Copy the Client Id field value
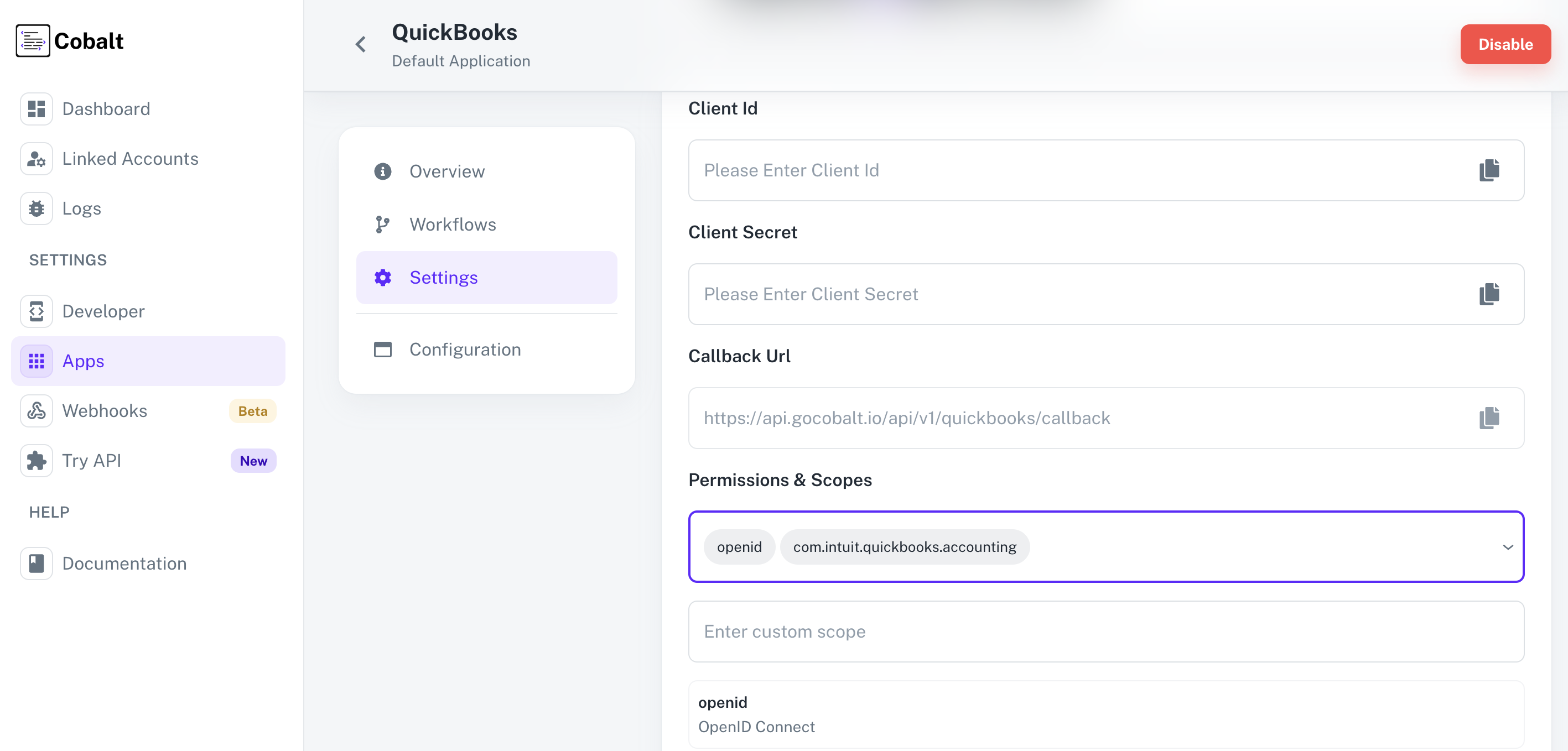 [1489, 170]
